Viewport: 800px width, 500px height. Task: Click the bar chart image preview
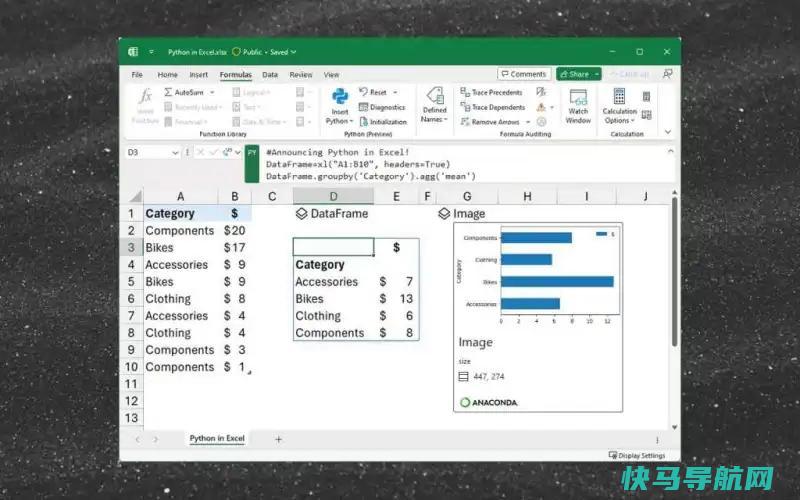[x=538, y=275]
